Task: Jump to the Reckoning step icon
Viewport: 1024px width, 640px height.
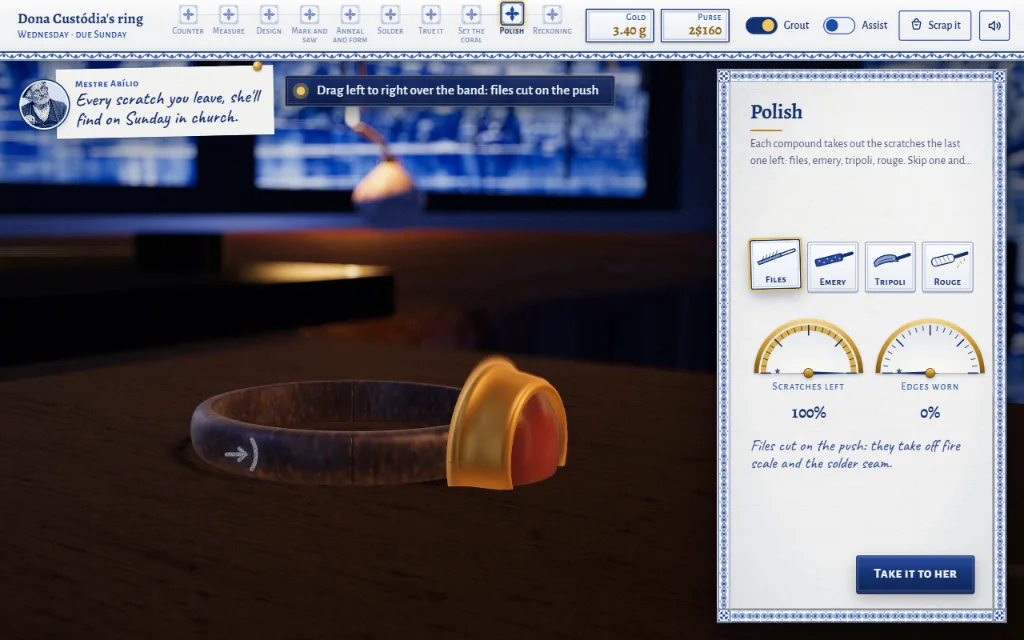Action: (552, 14)
